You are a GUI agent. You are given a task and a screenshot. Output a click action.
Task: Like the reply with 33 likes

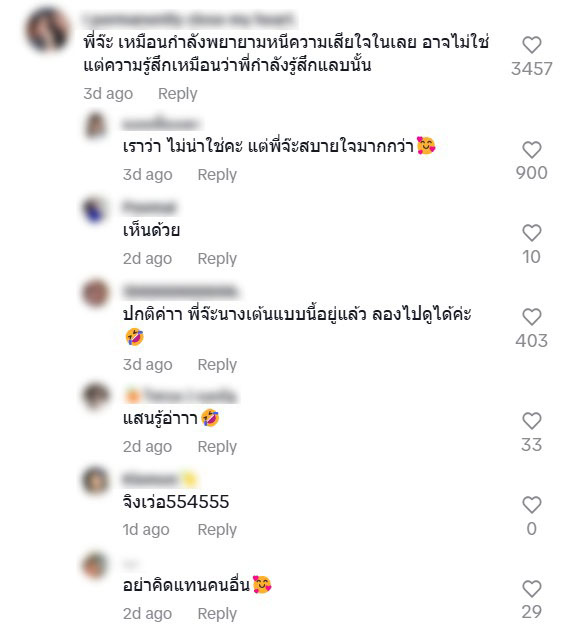531,421
